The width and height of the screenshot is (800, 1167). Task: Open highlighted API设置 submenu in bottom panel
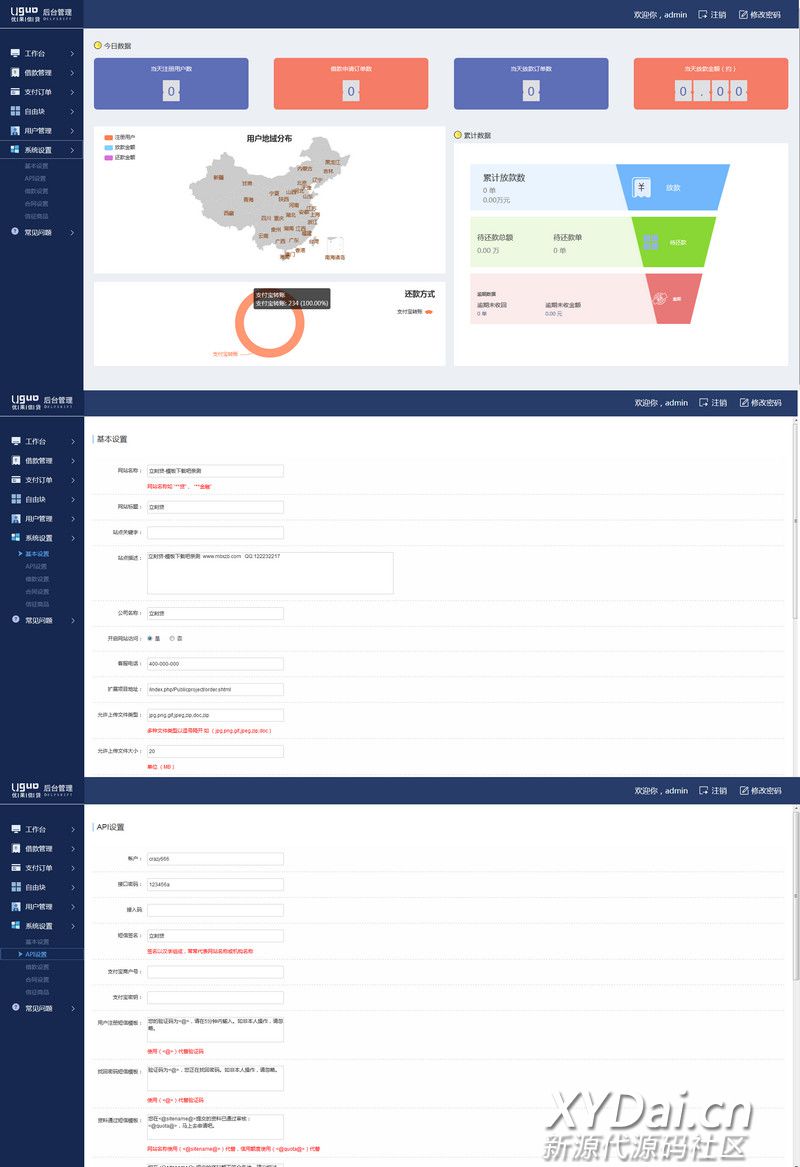coord(35,954)
